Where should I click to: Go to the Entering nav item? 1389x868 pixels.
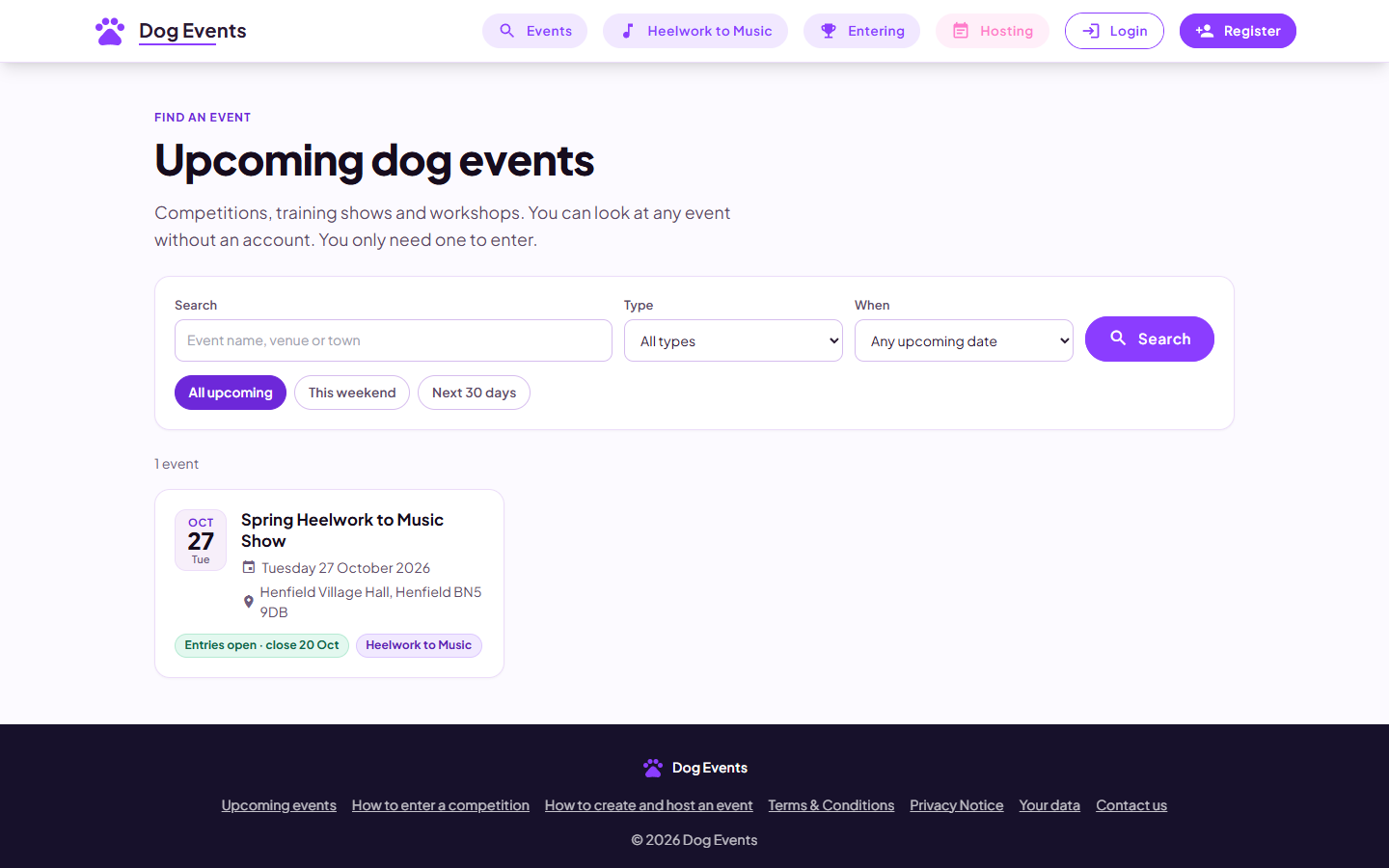[861, 31]
